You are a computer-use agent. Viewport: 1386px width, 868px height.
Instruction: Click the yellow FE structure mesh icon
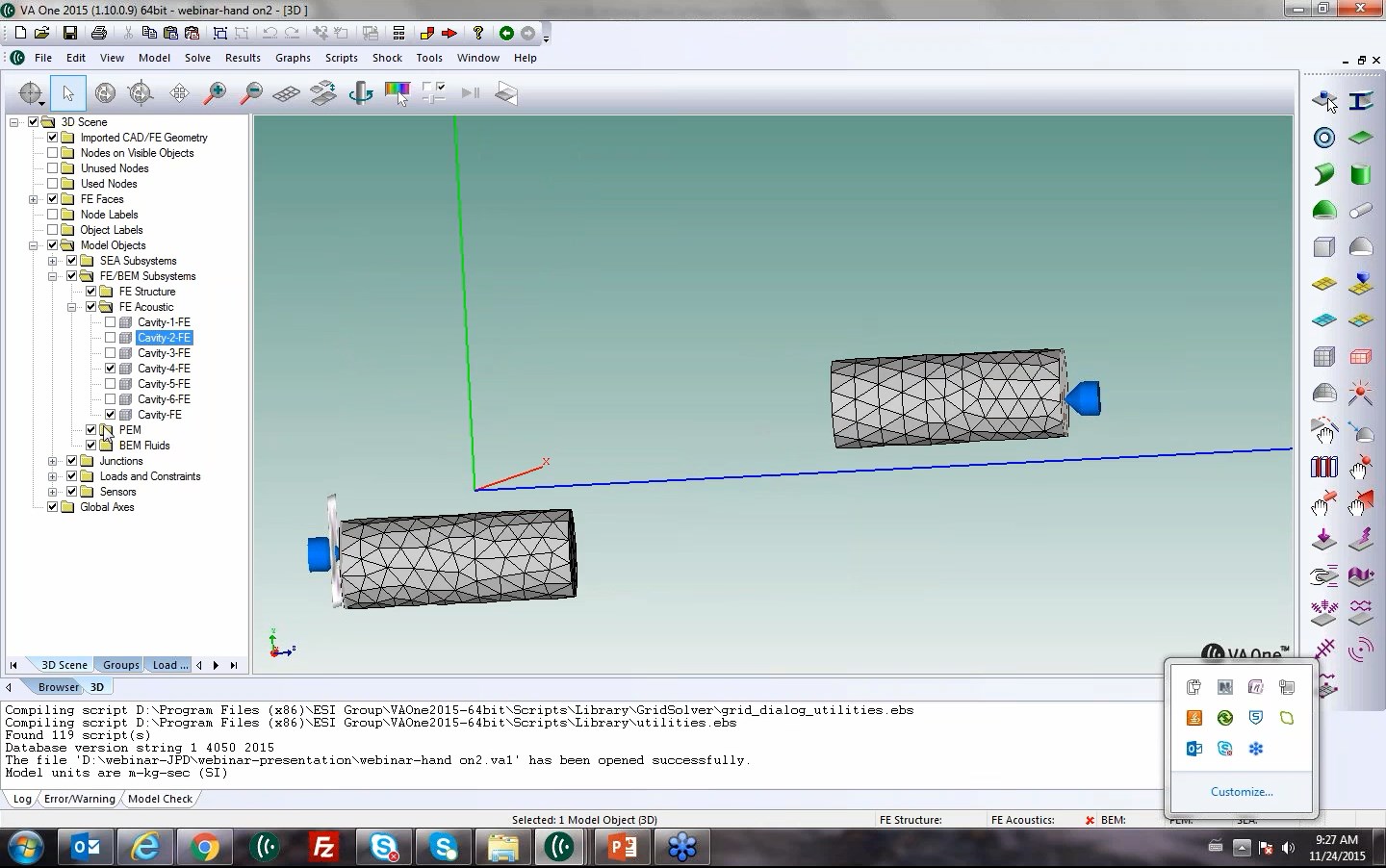1324,284
